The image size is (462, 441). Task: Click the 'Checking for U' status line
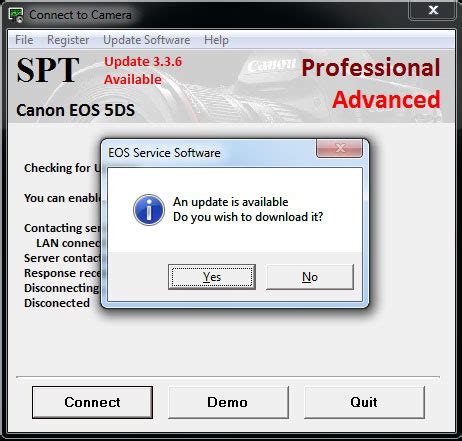click(62, 168)
